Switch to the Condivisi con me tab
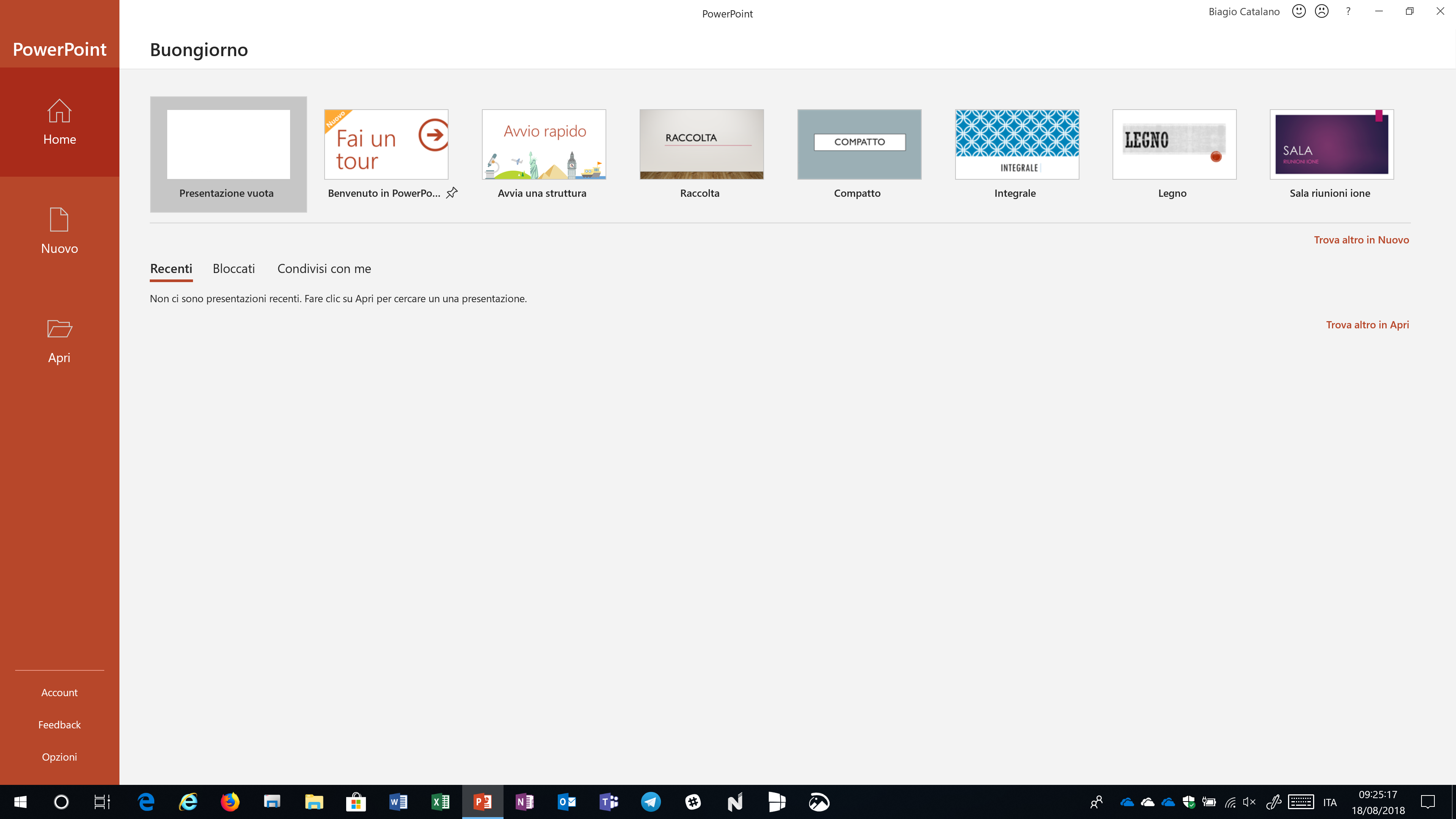 pyautogui.click(x=325, y=269)
